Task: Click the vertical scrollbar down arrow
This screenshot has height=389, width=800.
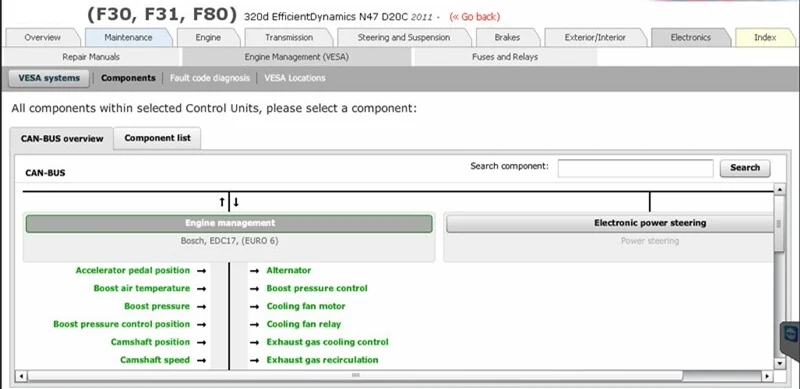Action: tap(779, 363)
